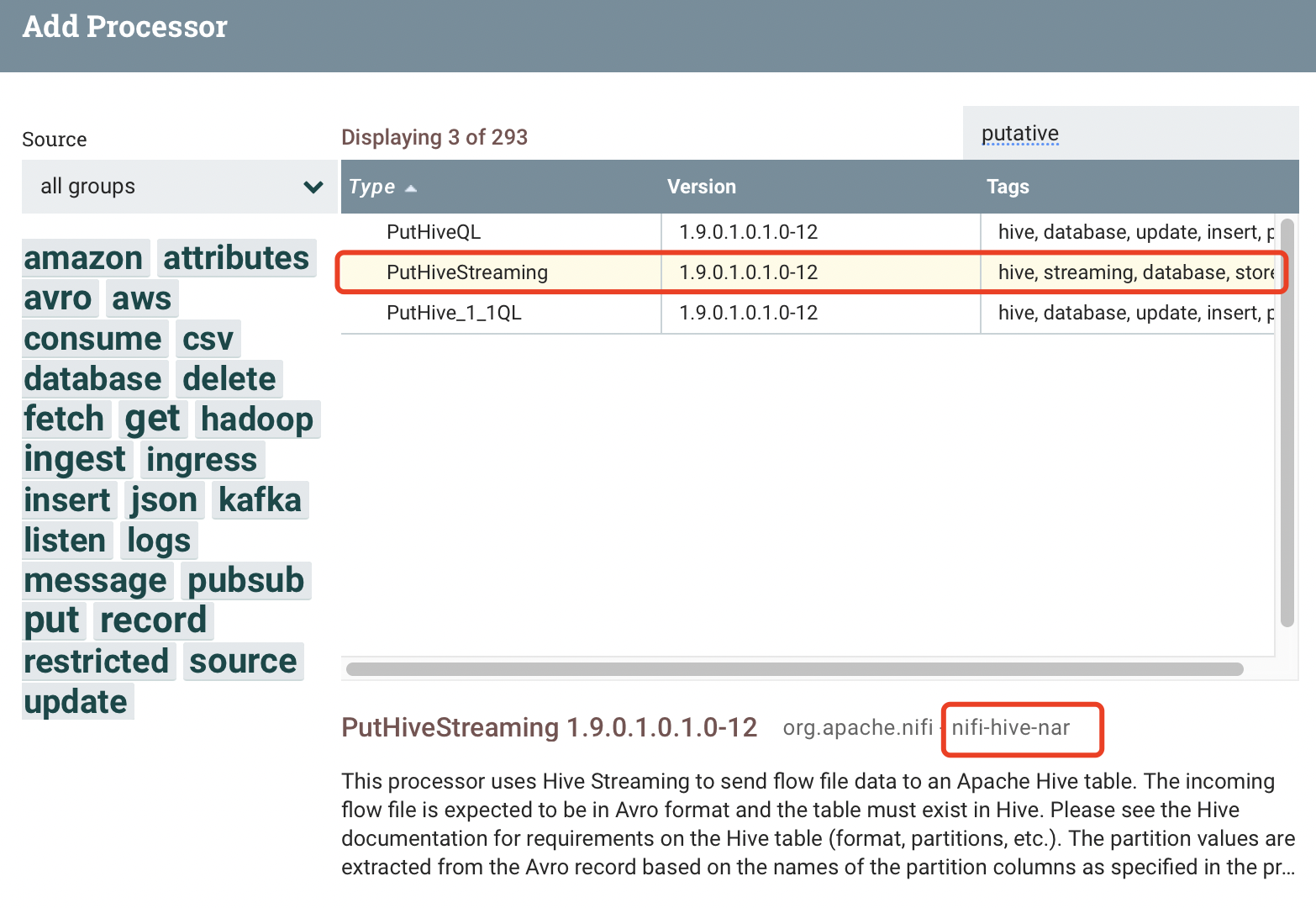The image size is (1316, 908).
Task: Filter by the 'message' tag
Action: (x=96, y=581)
